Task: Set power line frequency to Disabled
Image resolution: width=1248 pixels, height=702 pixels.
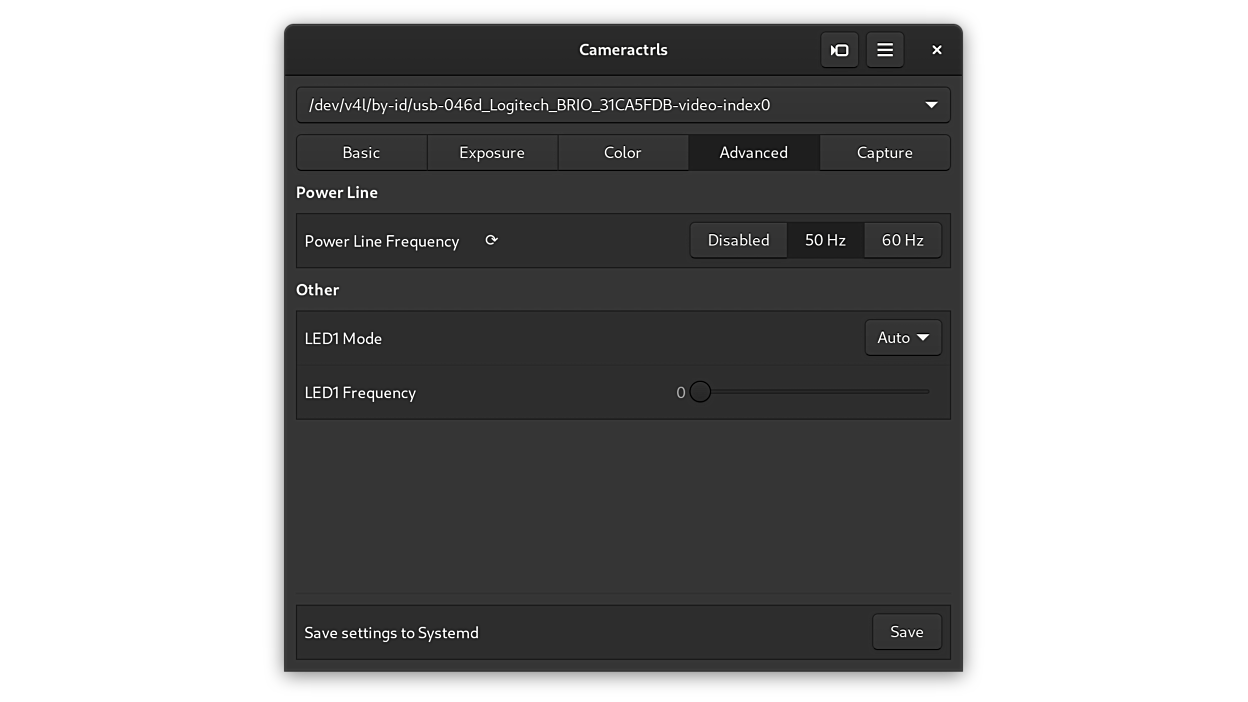Action: click(x=738, y=240)
